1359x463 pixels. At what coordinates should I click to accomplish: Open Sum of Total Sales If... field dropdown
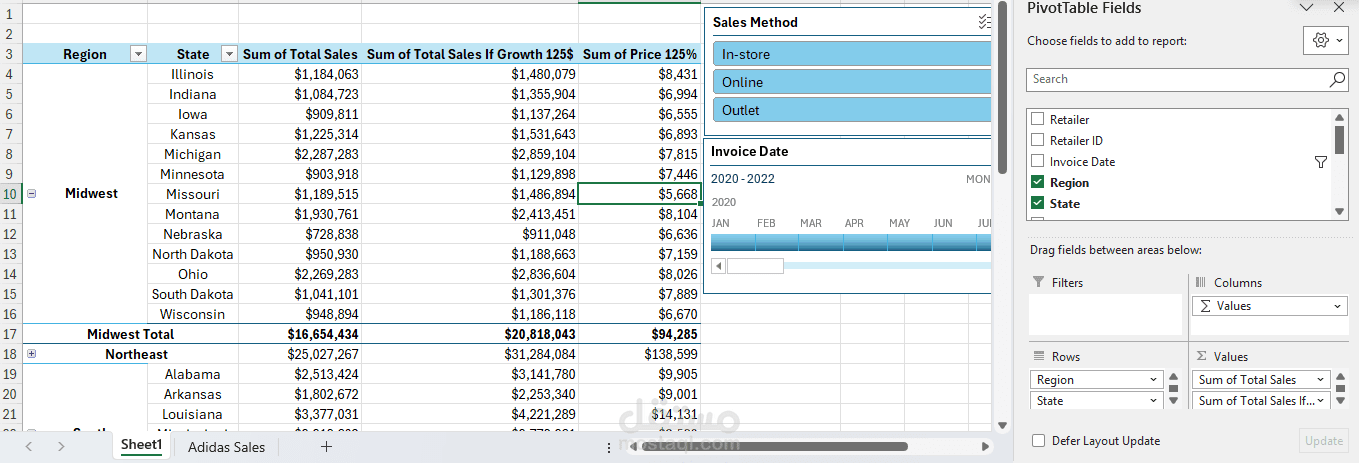click(x=1321, y=401)
